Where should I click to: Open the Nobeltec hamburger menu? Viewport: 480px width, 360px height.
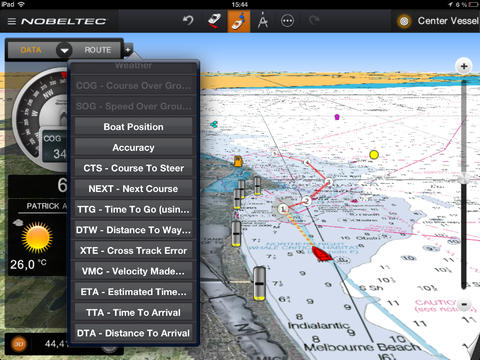(x=12, y=21)
